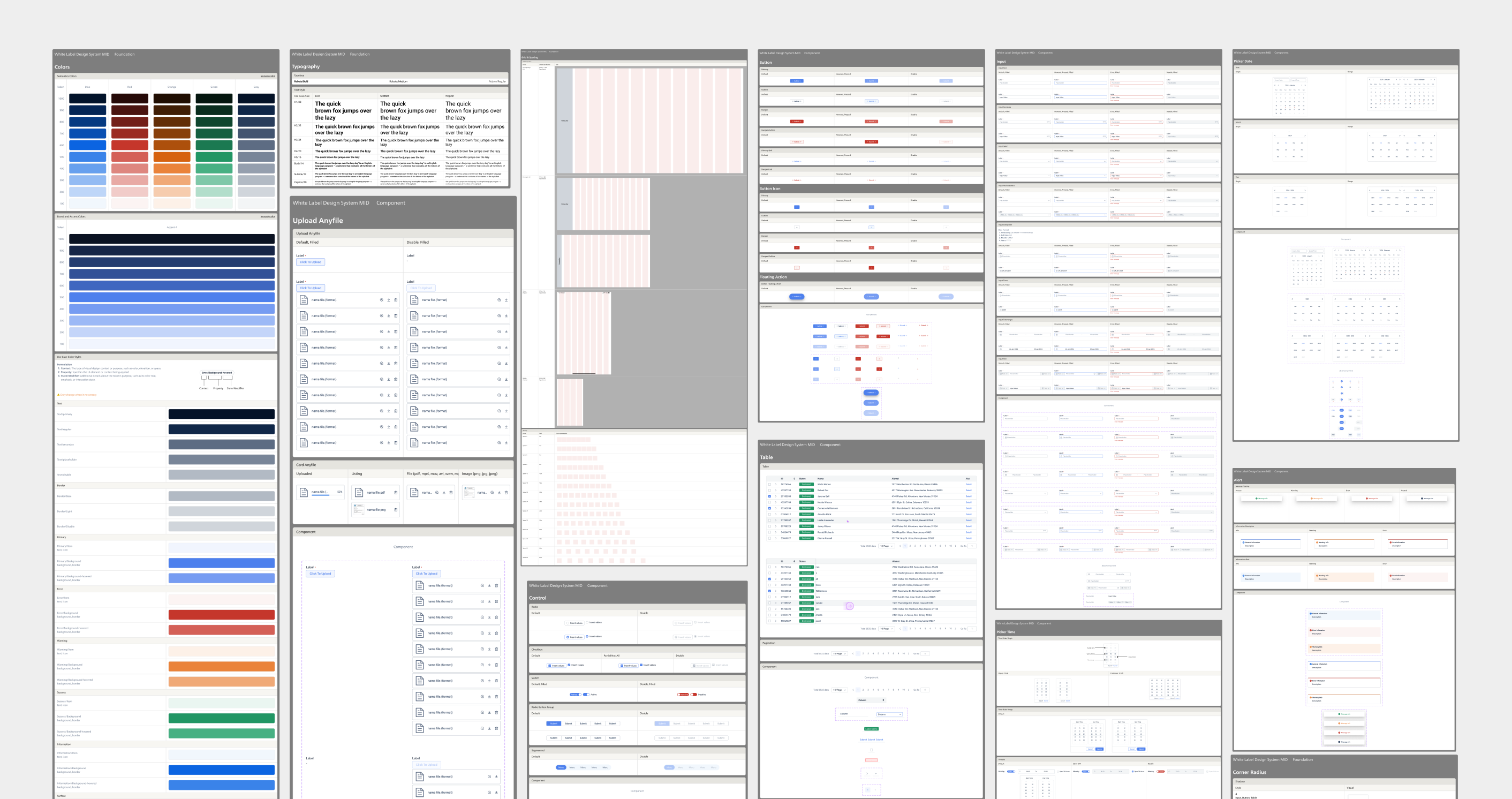The width and height of the screenshot is (1512, 799).
Task: Uncheck the Cameron Williamson row checkbox
Action: coord(769,508)
